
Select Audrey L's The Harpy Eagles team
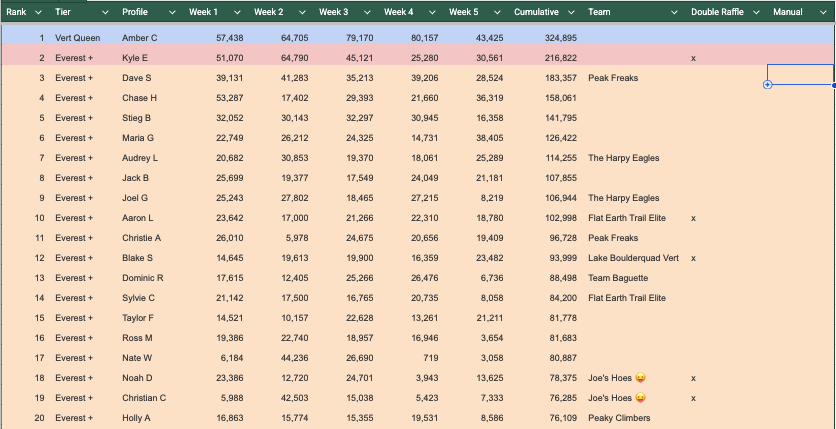(624, 158)
